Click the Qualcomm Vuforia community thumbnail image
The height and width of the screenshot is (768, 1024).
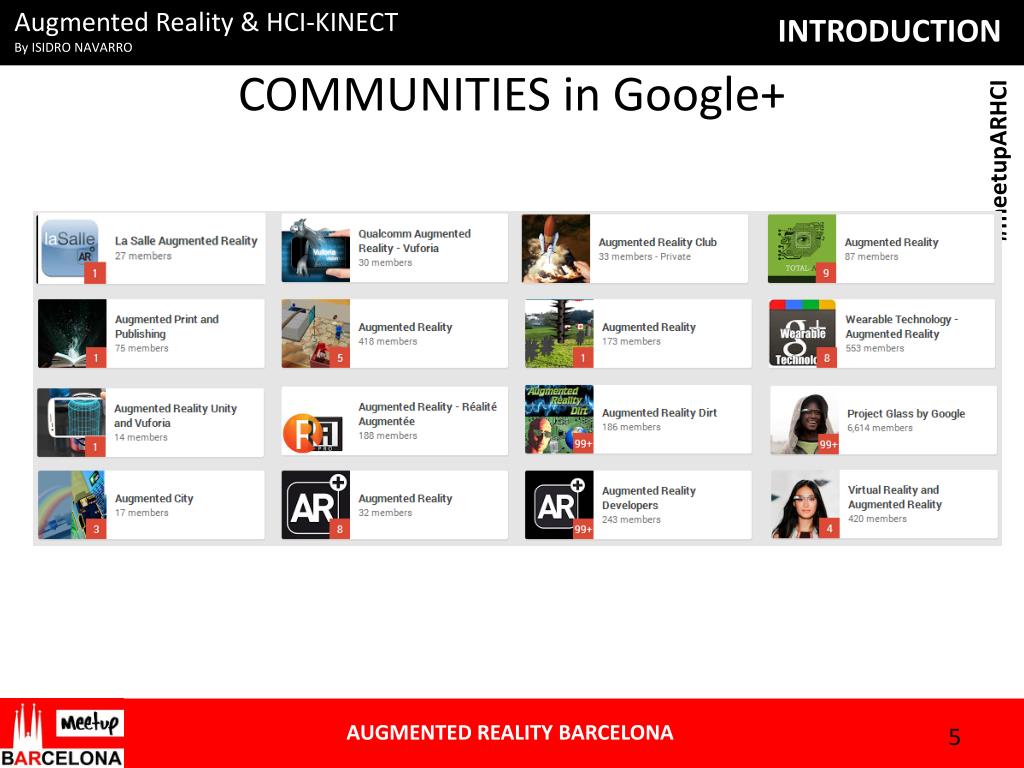(315, 249)
